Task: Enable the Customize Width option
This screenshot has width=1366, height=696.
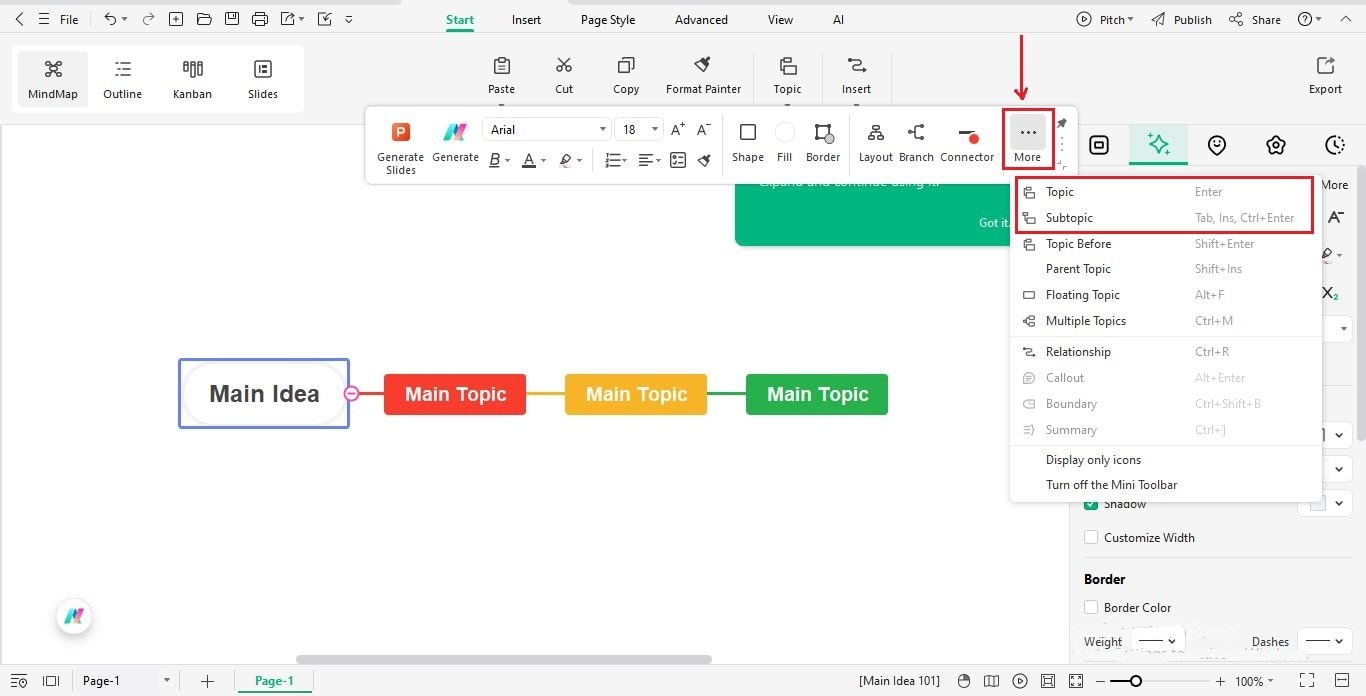Action: coord(1091,537)
